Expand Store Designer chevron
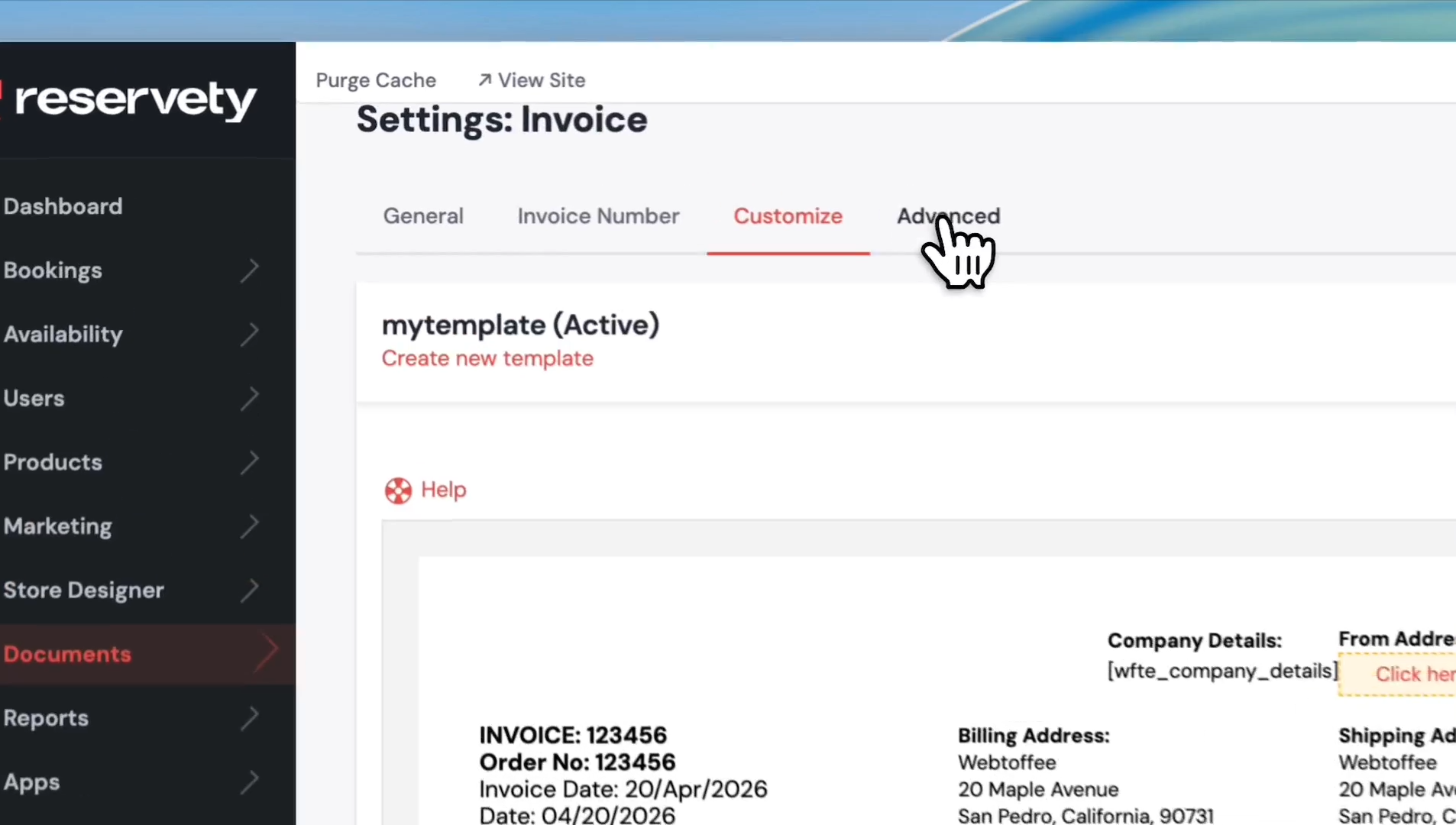 pyautogui.click(x=250, y=590)
